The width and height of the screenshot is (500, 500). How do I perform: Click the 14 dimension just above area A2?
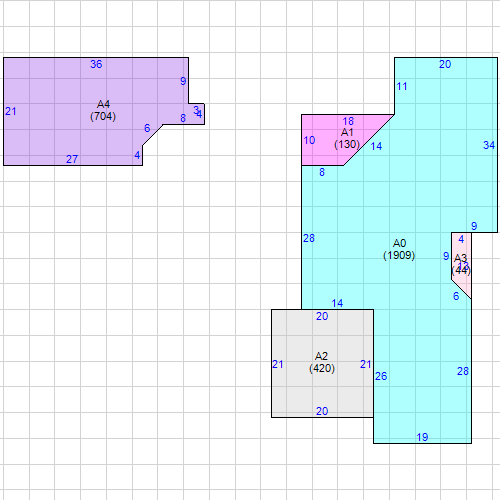337,303
